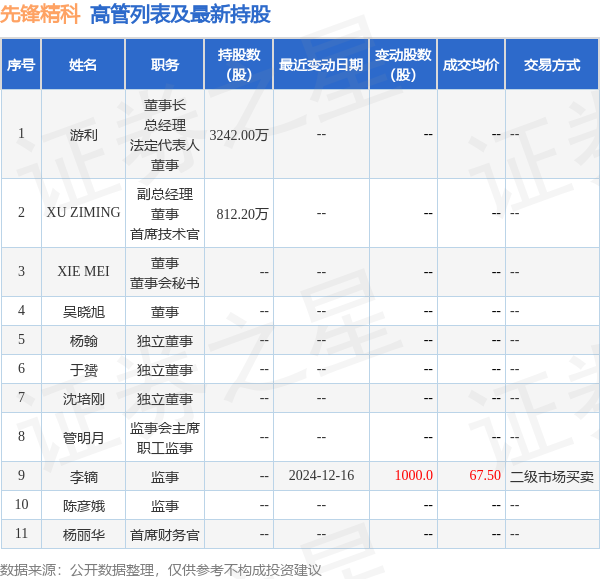Click the name 沈培刚
The width and height of the screenshot is (600, 579).
[x=83, y=399]
